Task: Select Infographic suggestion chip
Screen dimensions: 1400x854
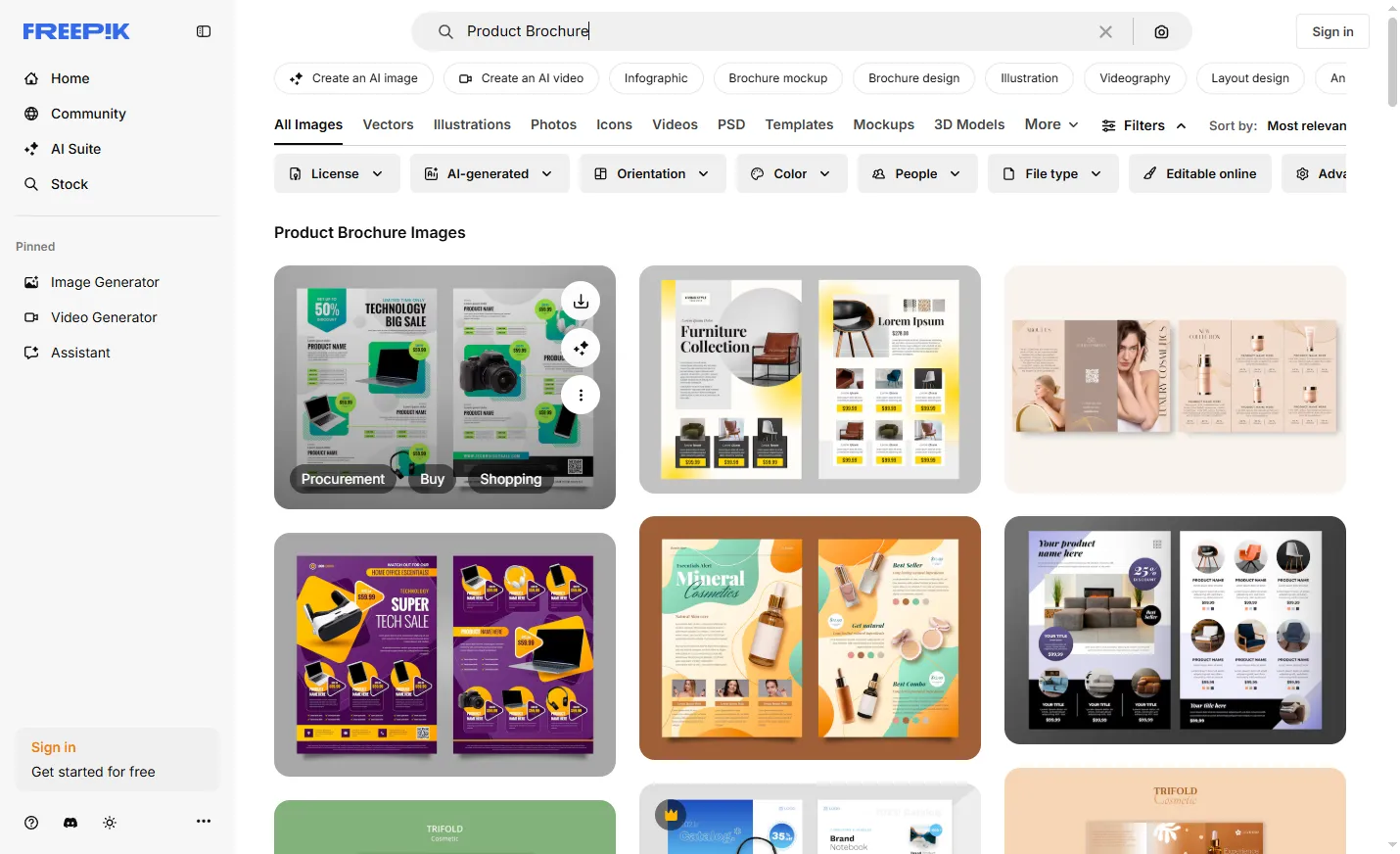Action: pos(656,78)
